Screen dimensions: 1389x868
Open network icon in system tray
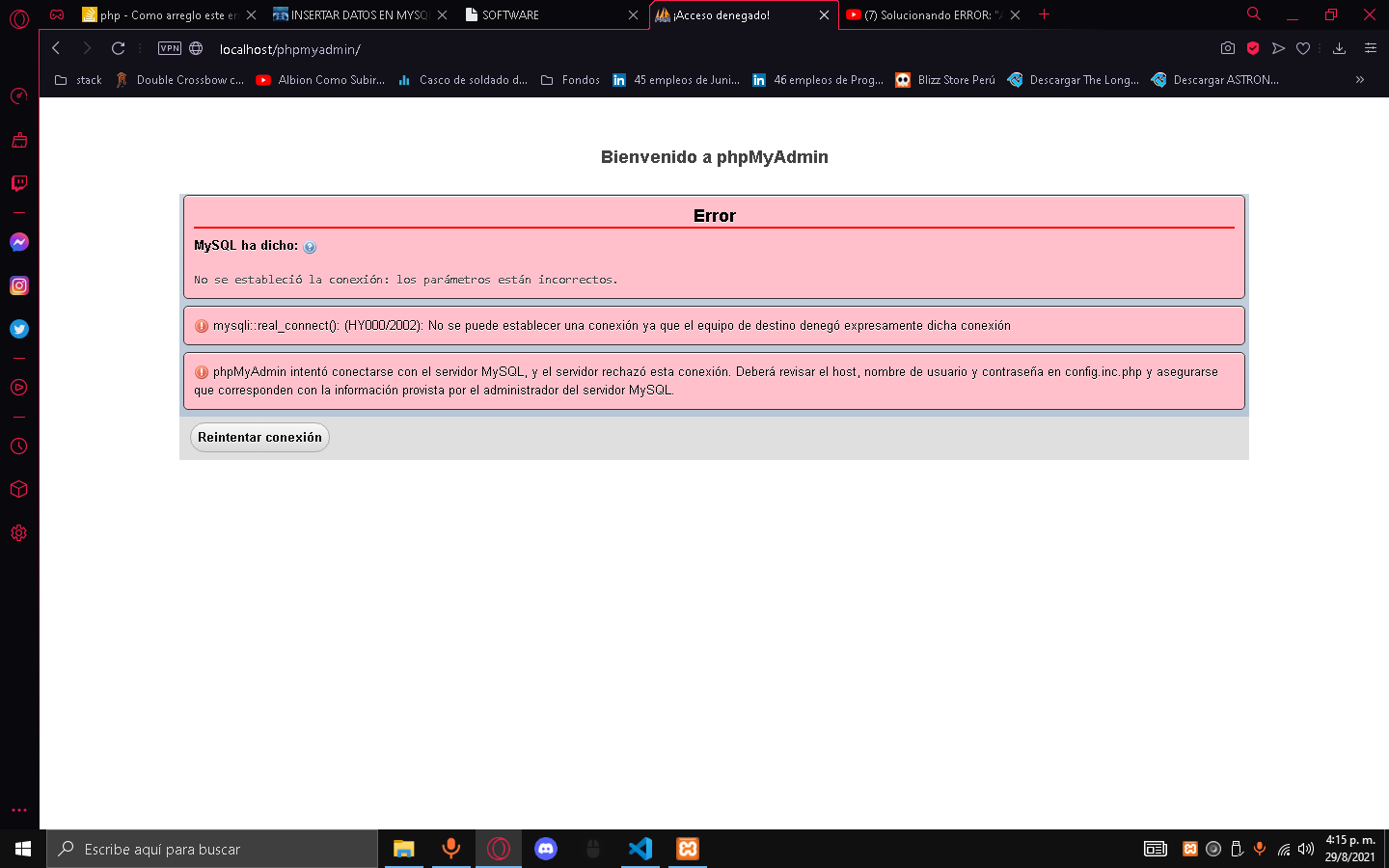click(x=1284, y=849)
